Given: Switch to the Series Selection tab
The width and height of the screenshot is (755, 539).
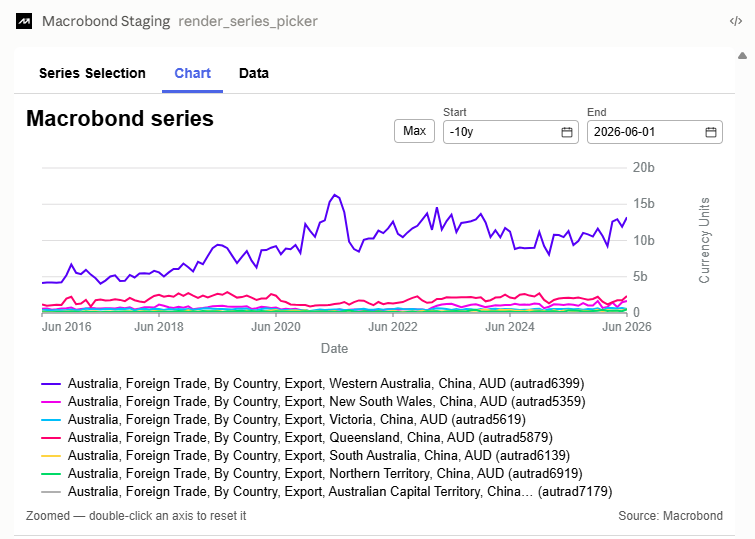Looking at the screenshot, I should pos(92,73).
